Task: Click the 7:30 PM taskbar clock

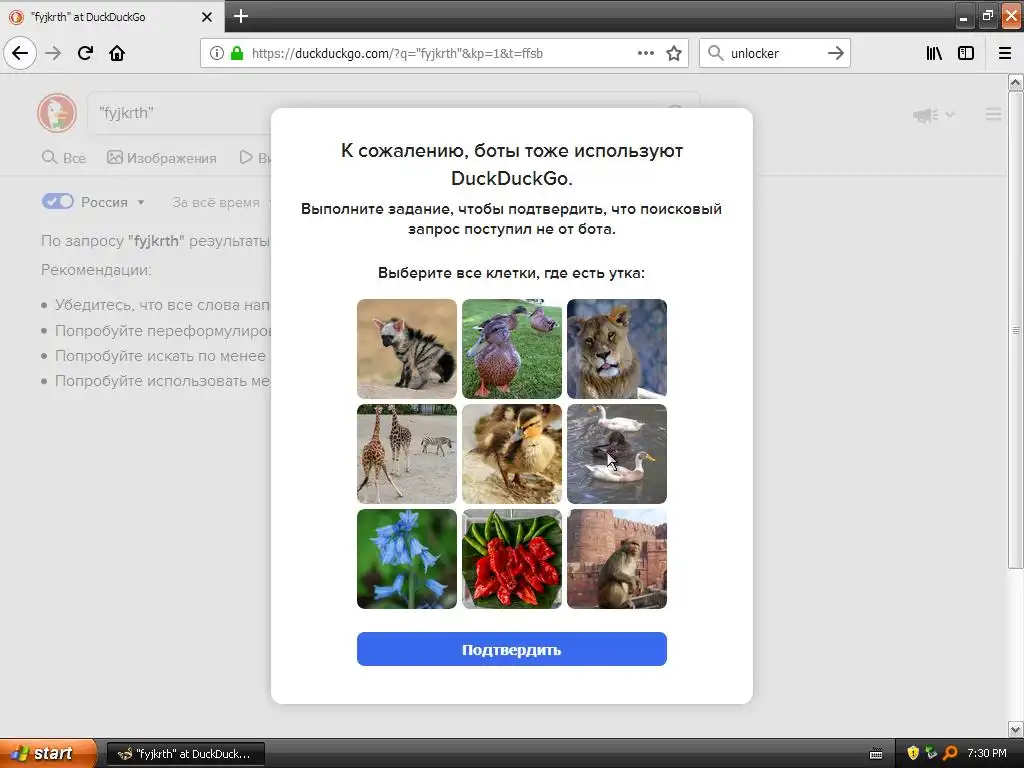Action: coord(987,754)
